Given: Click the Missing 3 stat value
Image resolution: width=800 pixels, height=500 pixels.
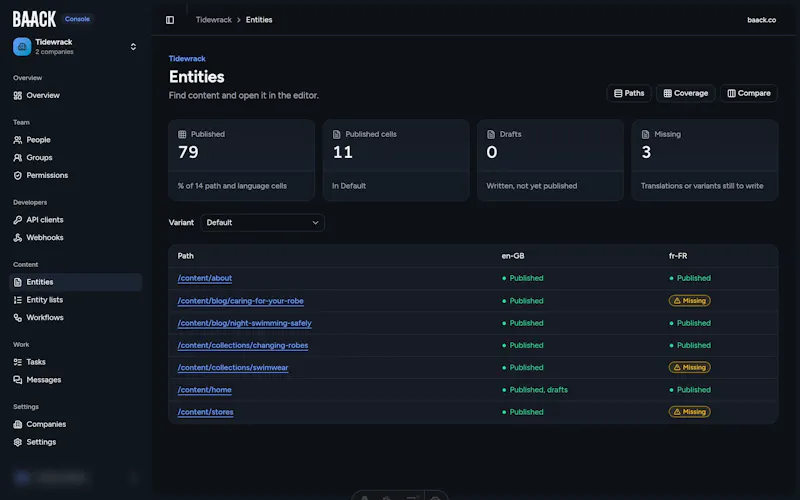Looking at the screenshot, I should (x=646, y=152).
